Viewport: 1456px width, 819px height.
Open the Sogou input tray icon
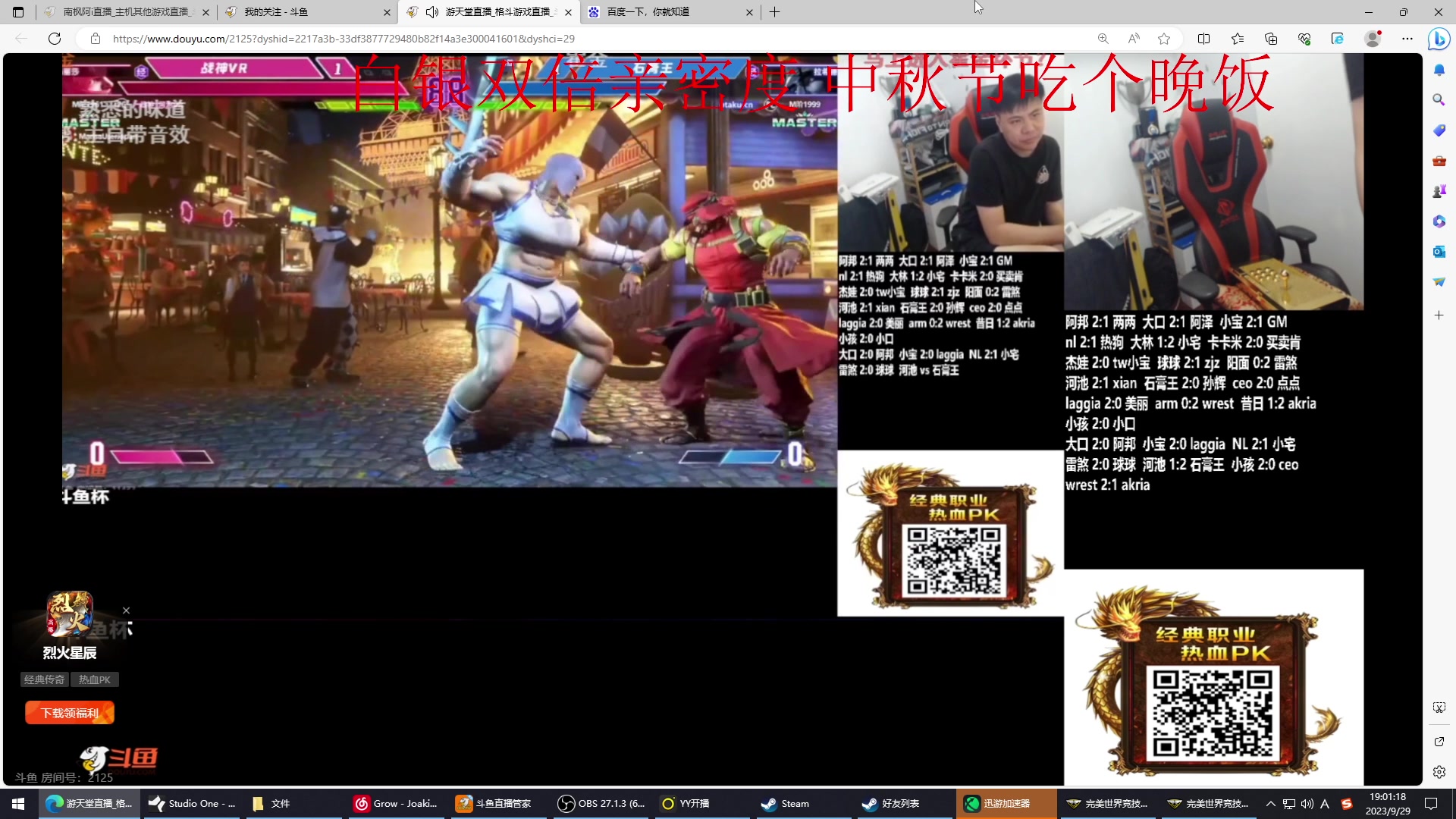(x=1347, y=804)
